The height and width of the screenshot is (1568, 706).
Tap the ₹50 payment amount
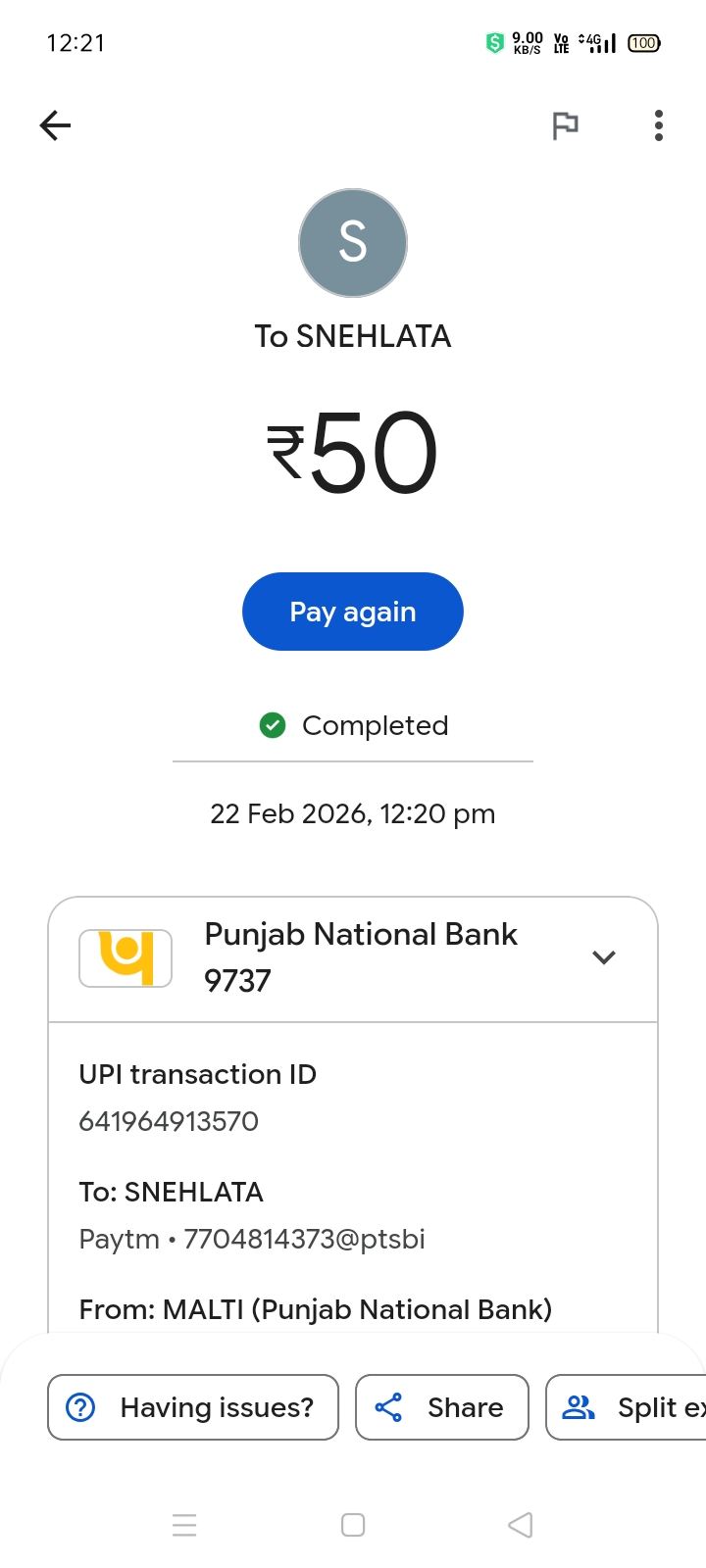click(x=353, y=453)
